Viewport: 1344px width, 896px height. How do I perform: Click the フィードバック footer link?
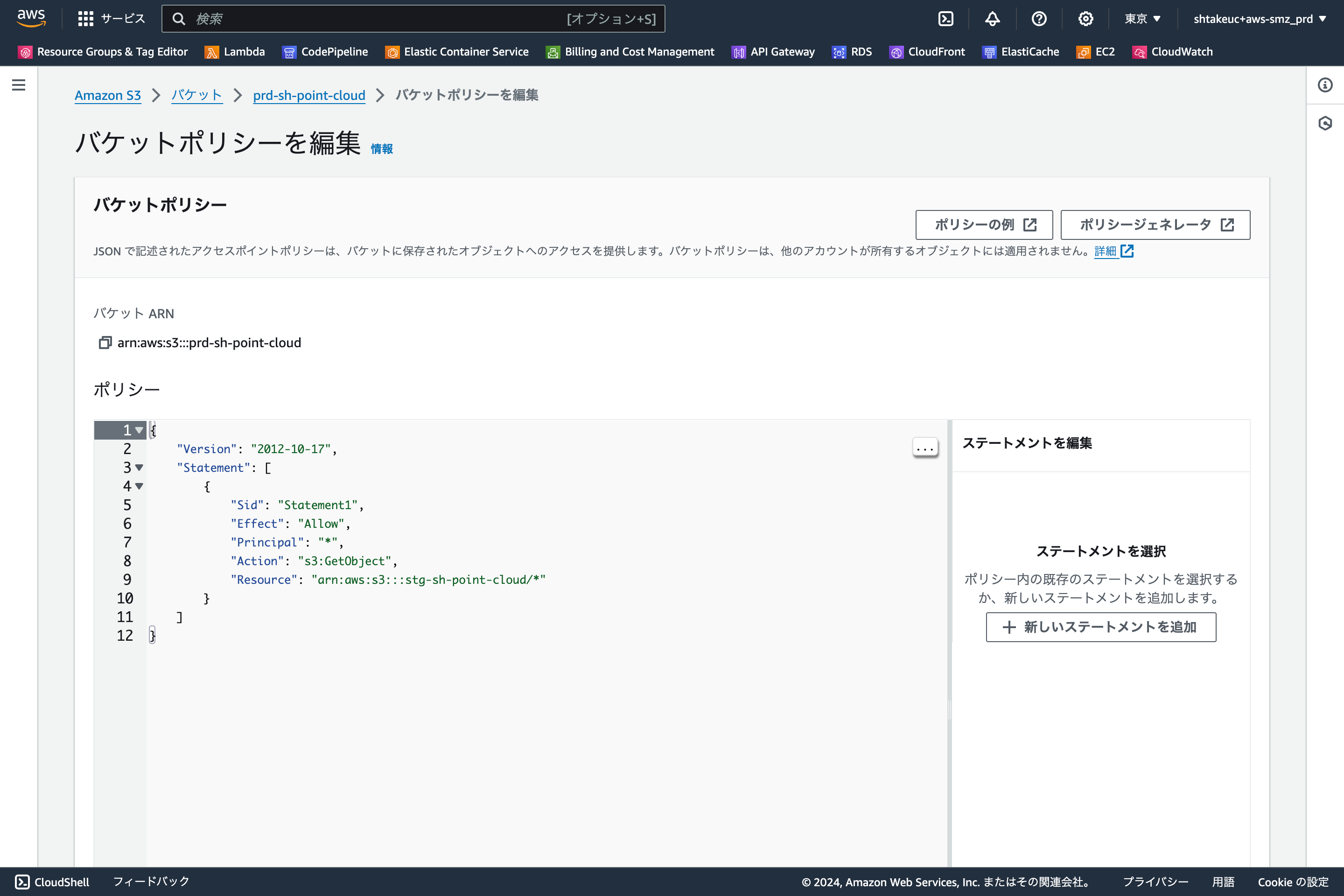click(x=151, y=882)
